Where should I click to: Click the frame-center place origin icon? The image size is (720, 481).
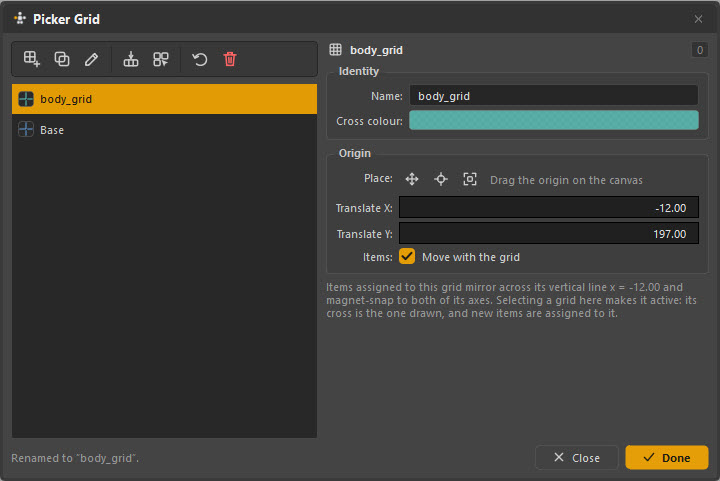tap(470, 179)
